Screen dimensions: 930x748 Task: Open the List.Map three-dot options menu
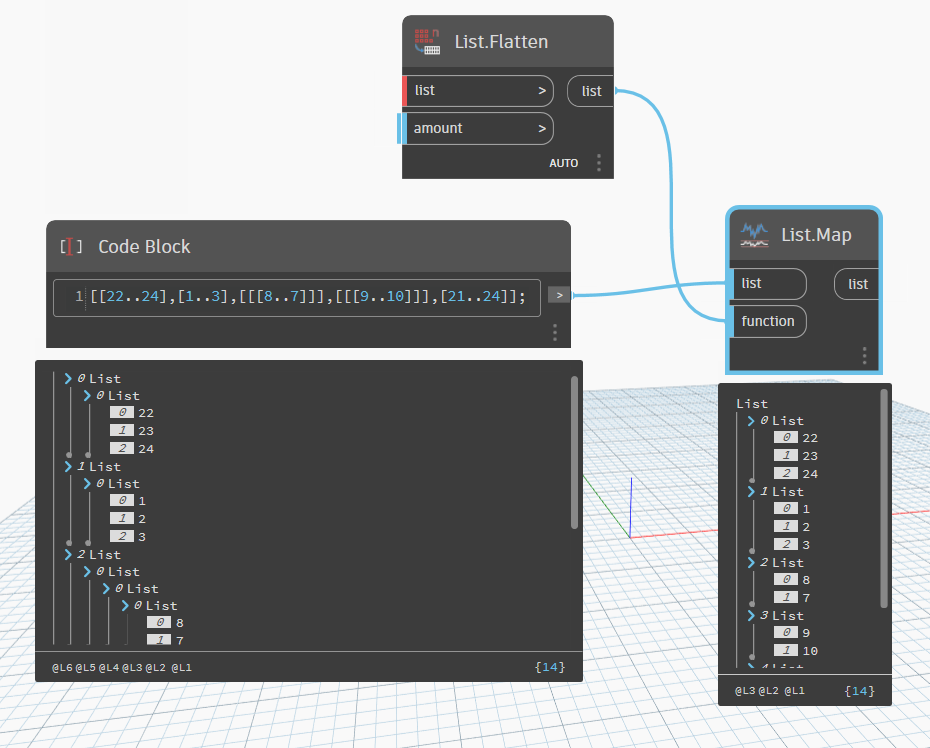tap(864, 355)
